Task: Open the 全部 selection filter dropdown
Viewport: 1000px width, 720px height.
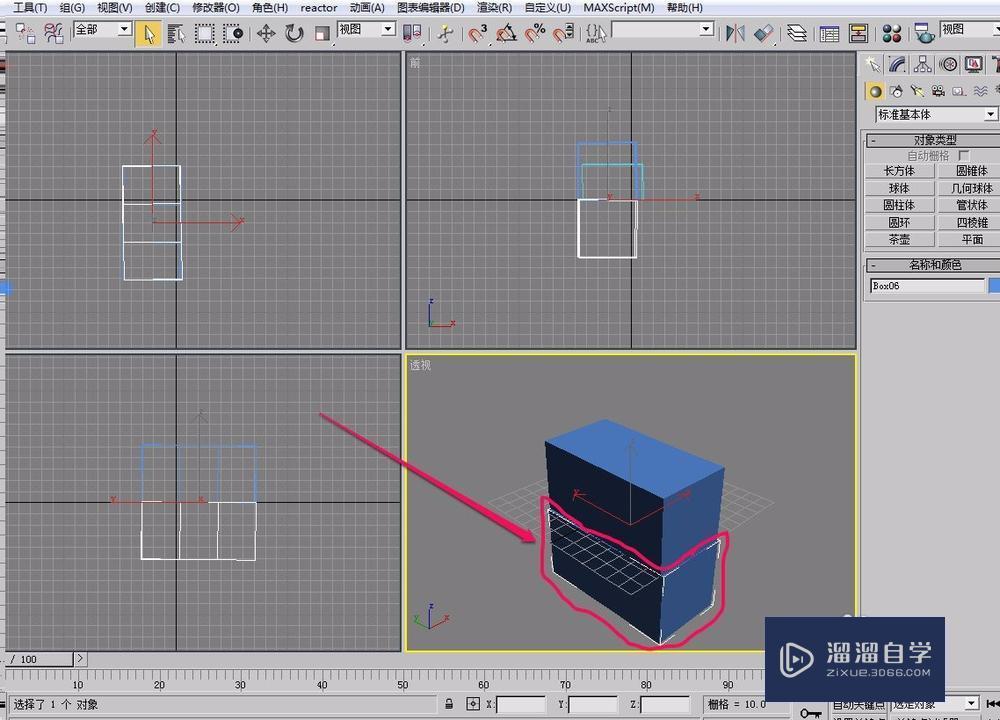Action: click(101, 30)
